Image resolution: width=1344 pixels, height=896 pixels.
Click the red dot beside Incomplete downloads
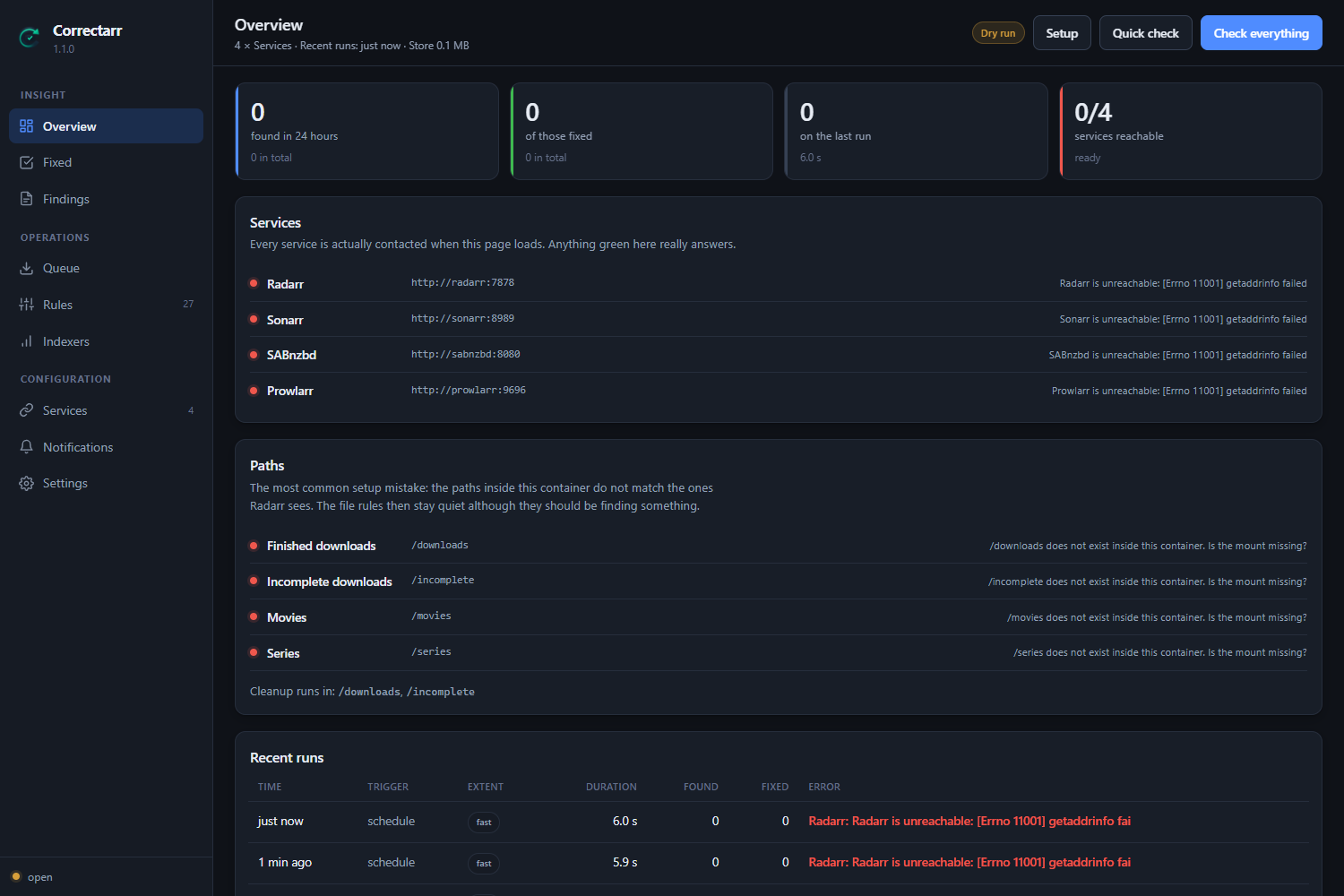[254, 581]
